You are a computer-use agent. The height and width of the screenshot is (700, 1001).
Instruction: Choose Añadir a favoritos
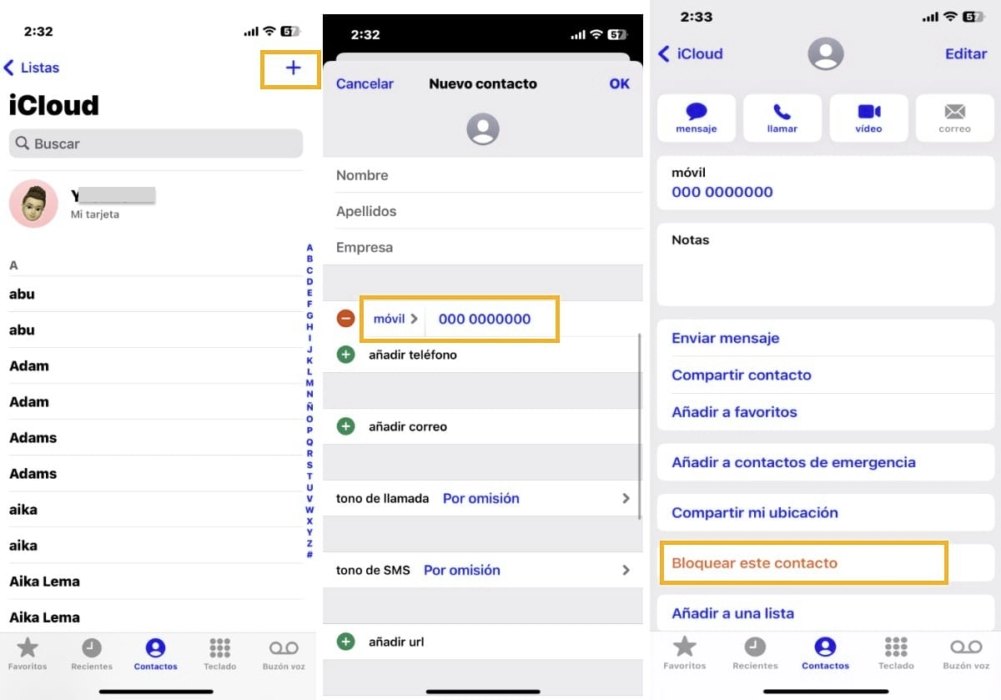(x=734, y=412)
